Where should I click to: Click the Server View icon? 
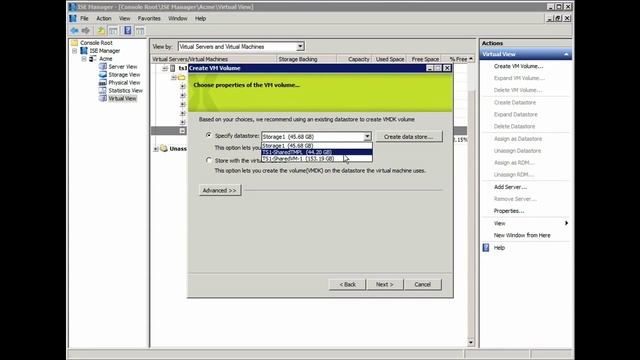(x=102, y=67)
